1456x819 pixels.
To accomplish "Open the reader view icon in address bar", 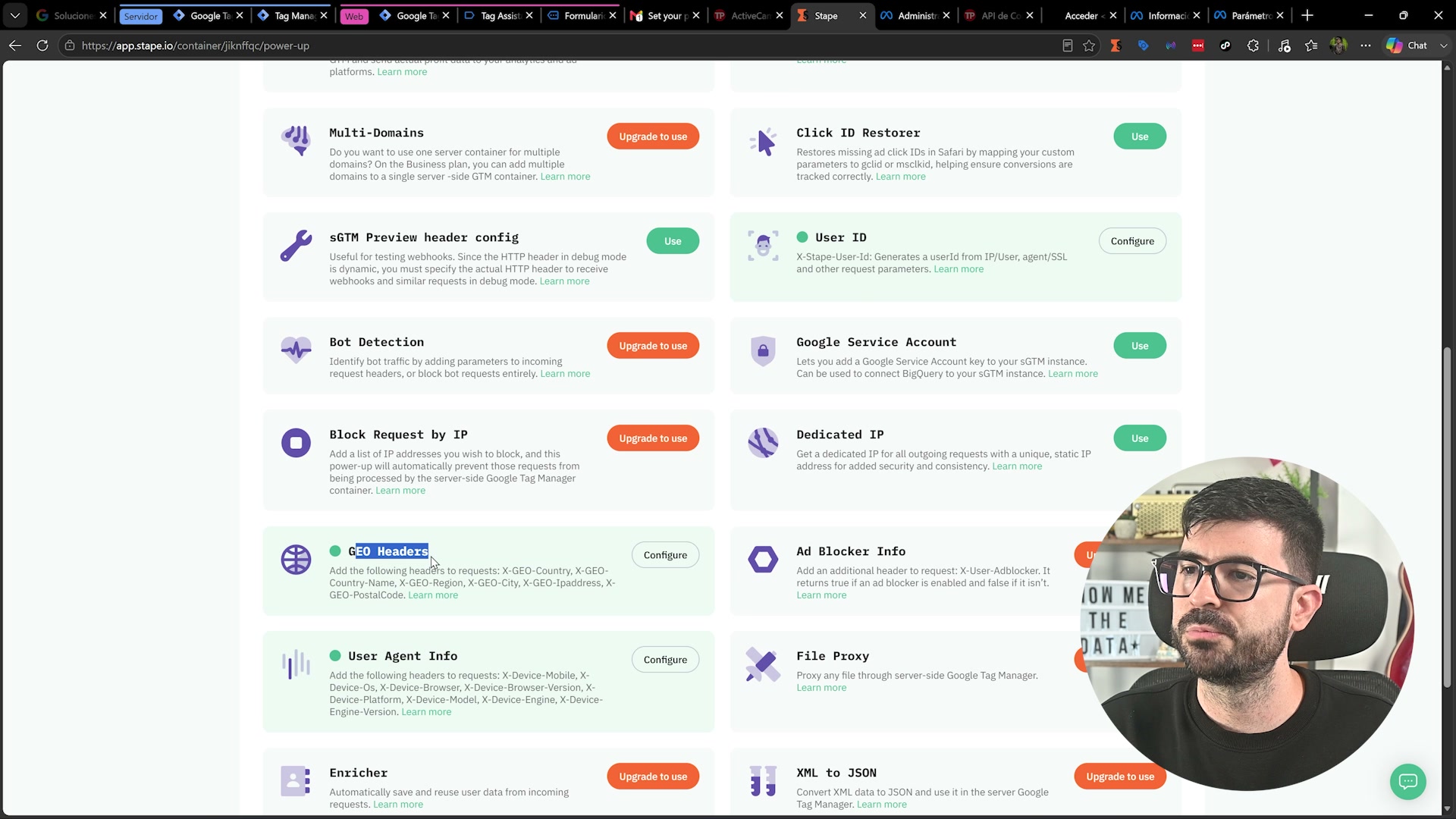I will coord(1067,45).
